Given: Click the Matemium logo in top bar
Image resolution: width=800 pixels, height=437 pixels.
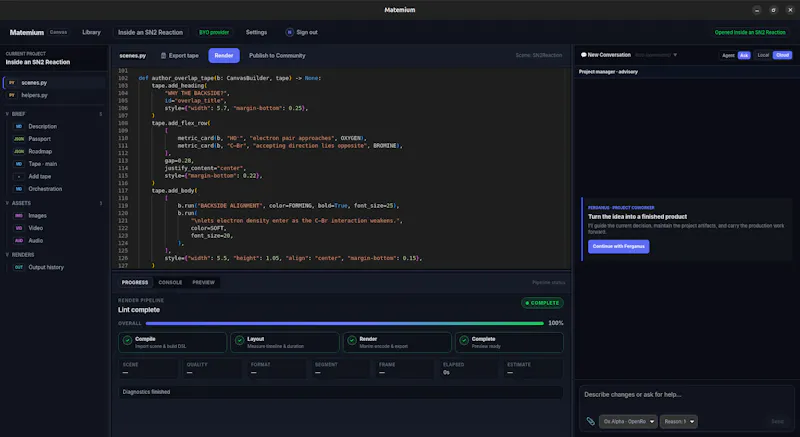Looking at the screenshot, I should coord(27,32).
